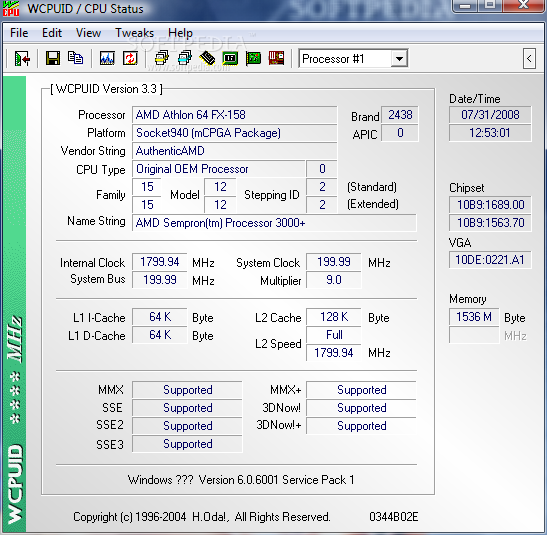Click the Internal Clock value 1799.94

click(159, 262)
